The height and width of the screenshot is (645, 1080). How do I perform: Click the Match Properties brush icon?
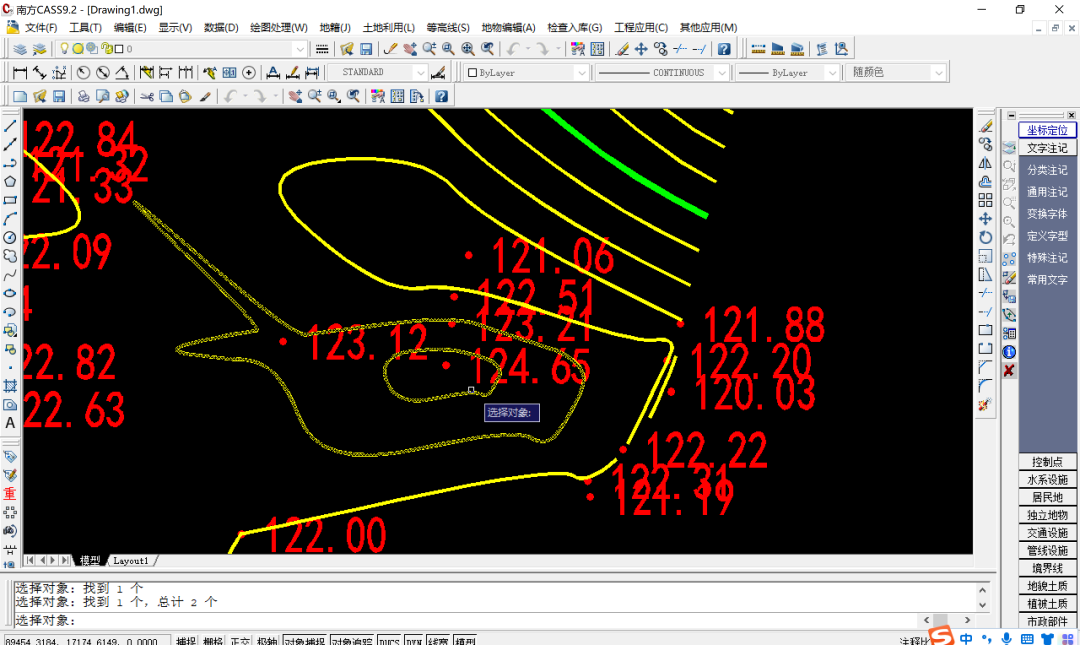point(205,96)
